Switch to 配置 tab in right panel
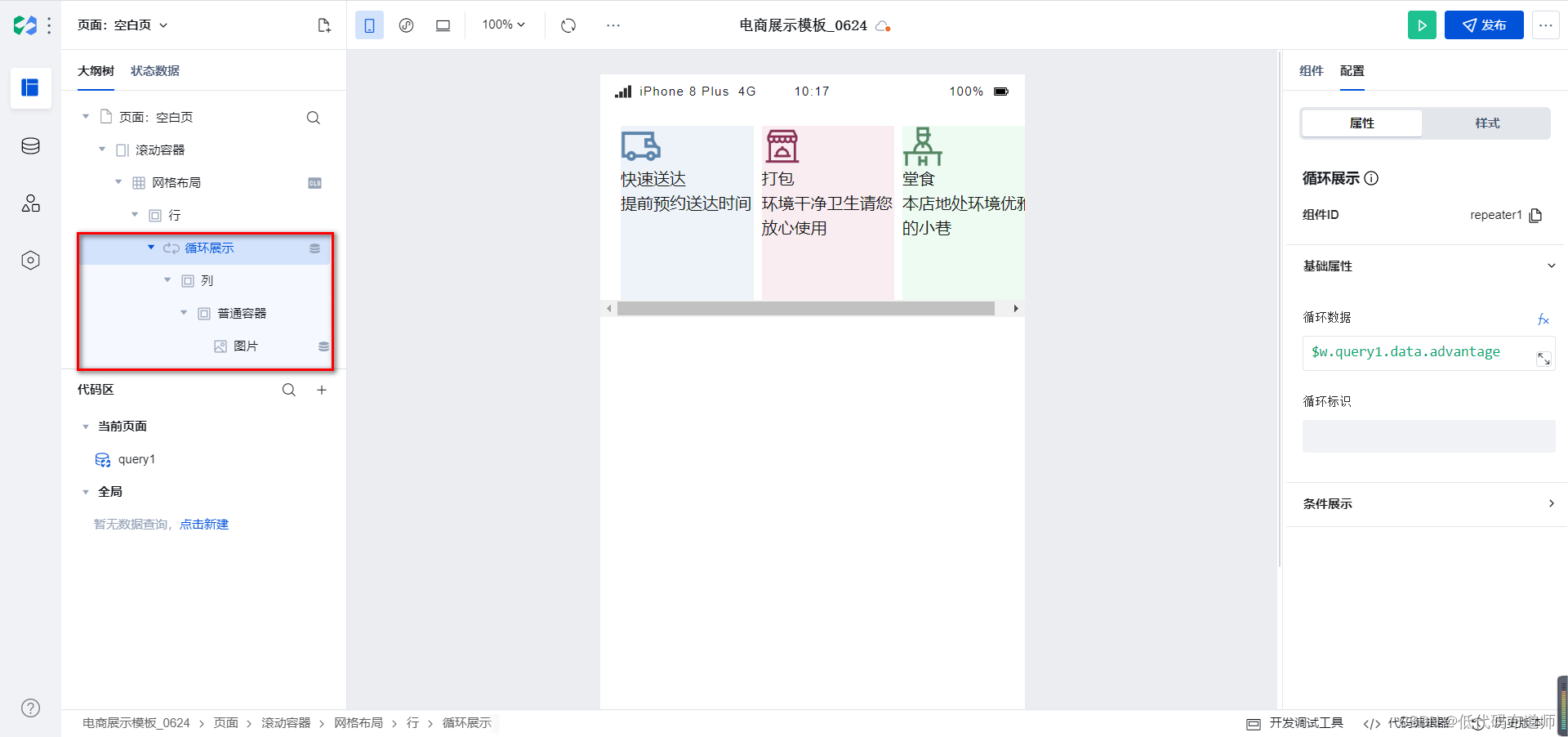Viewport: 1568px width, 737px height. pos(1352,71)
